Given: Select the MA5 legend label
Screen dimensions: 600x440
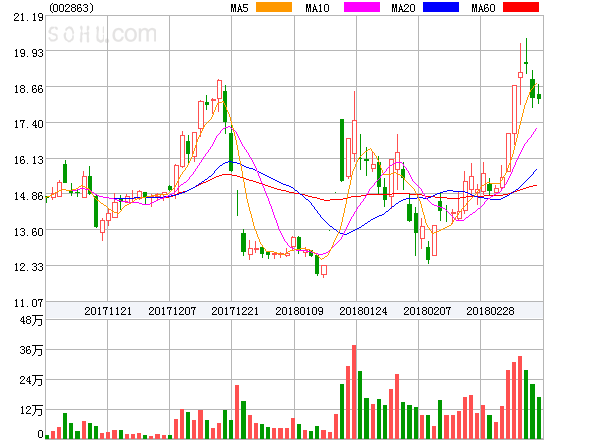Looking at the screenshot, I should (x=239, y=8).
